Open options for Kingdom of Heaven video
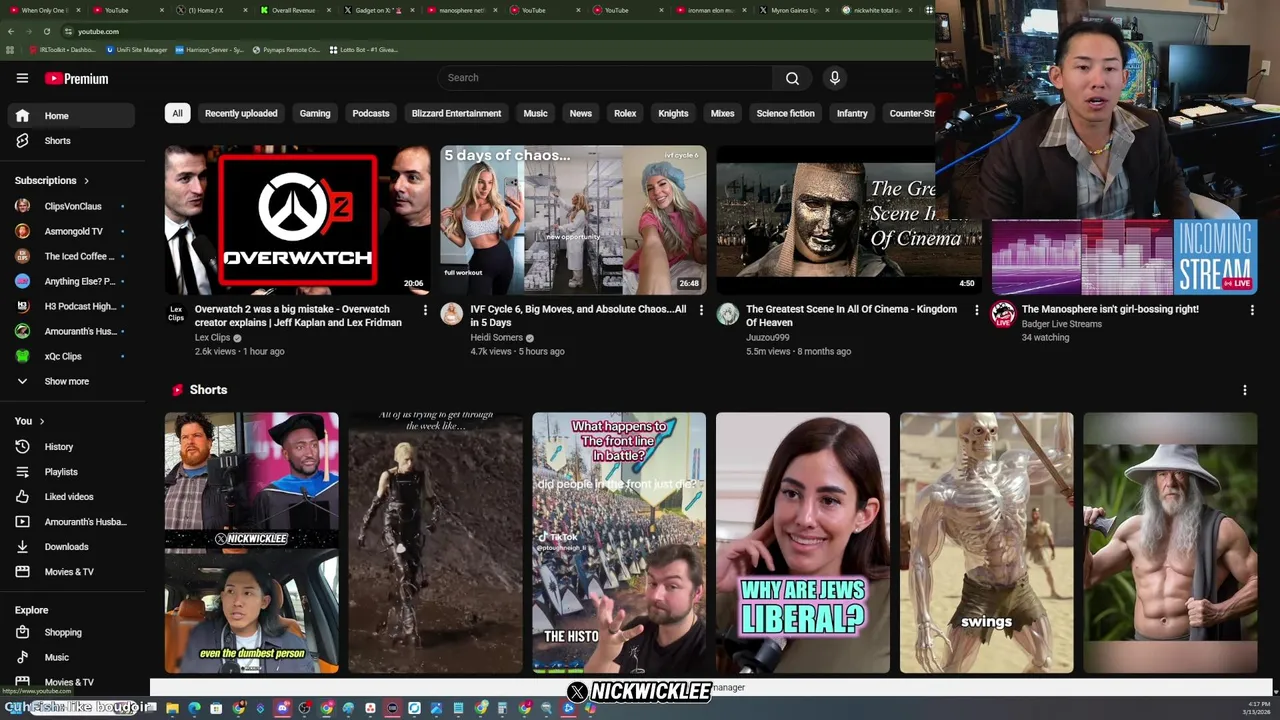Screen dimensions: 1280x720 (977, 310)
